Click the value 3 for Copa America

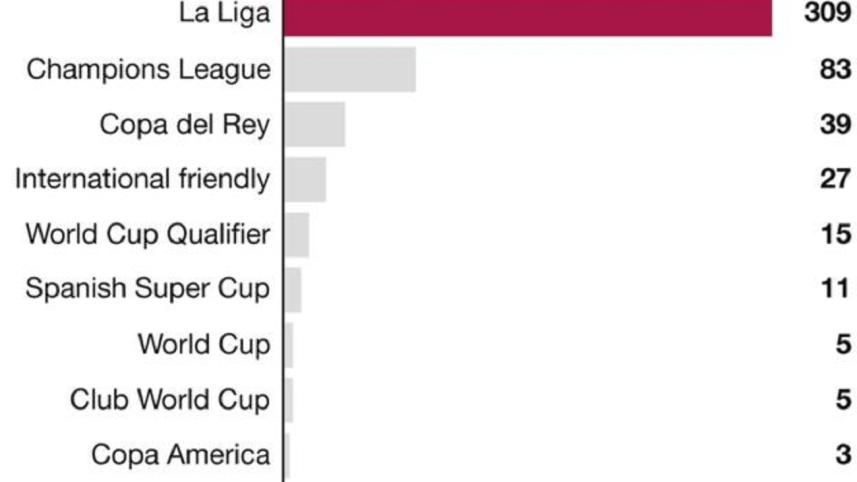(842, 455)
